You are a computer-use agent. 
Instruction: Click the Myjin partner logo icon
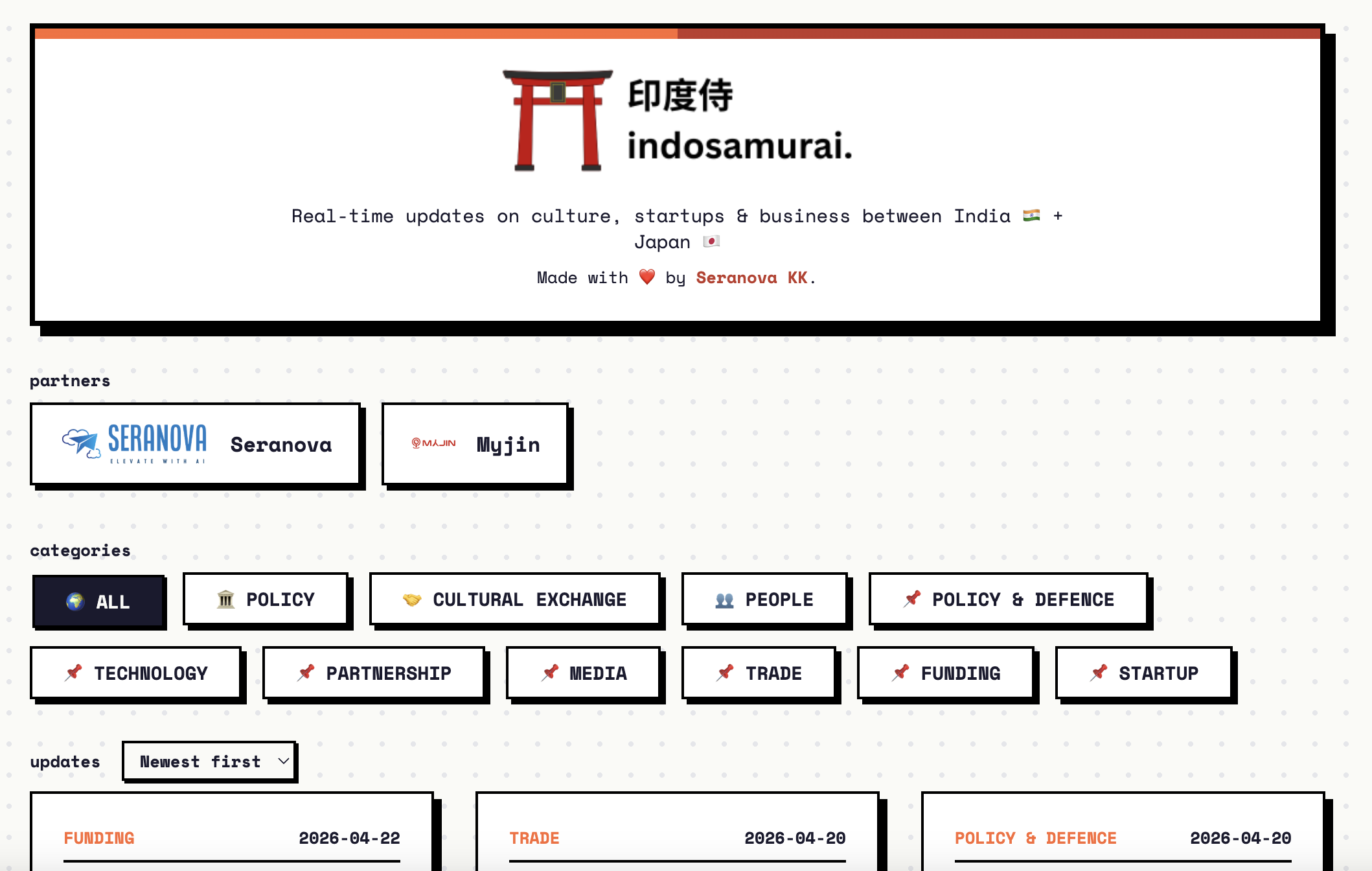click(x=433, y=445)
